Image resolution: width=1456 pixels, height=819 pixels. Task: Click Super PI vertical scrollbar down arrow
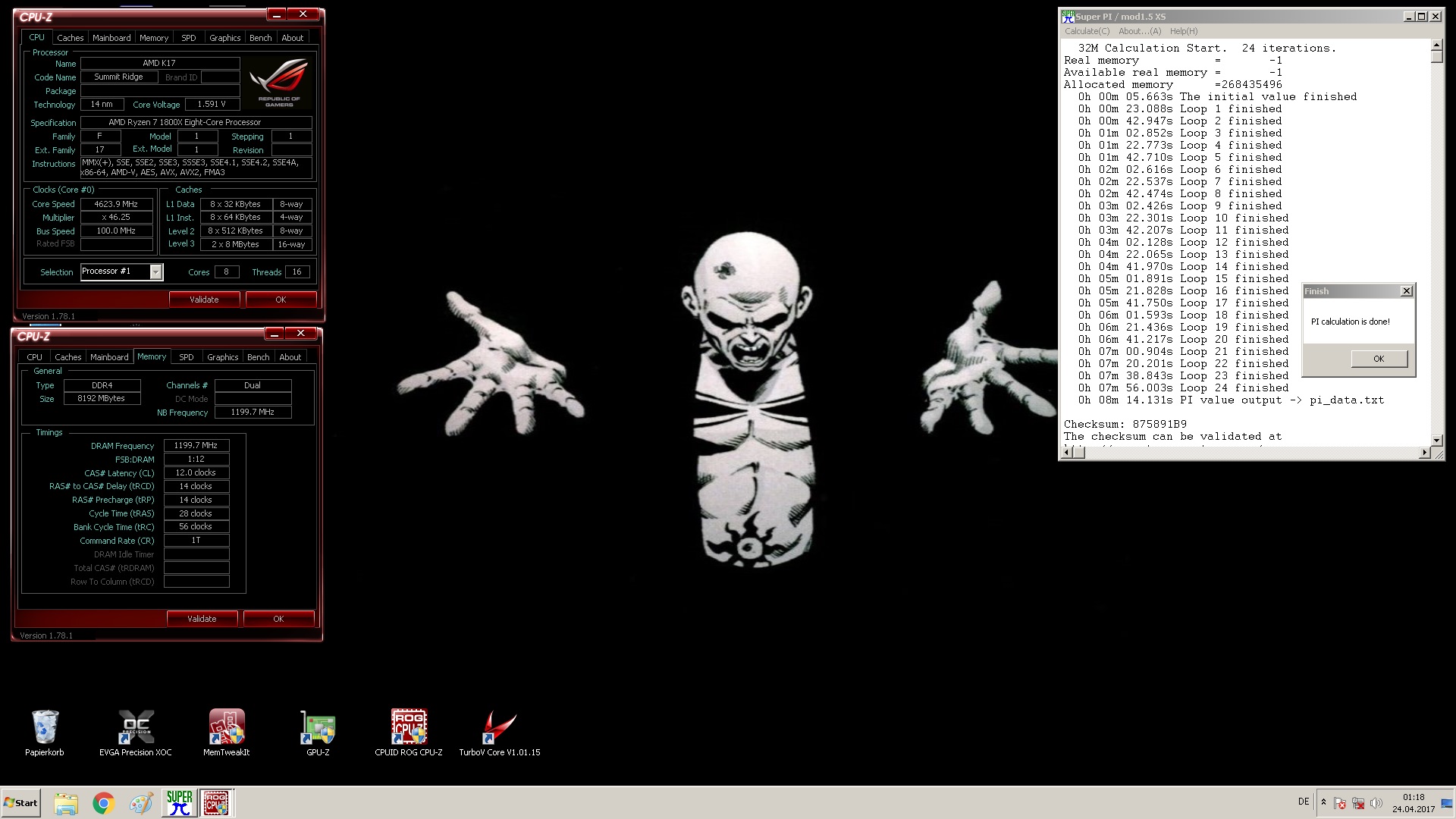coord(1437,440)
